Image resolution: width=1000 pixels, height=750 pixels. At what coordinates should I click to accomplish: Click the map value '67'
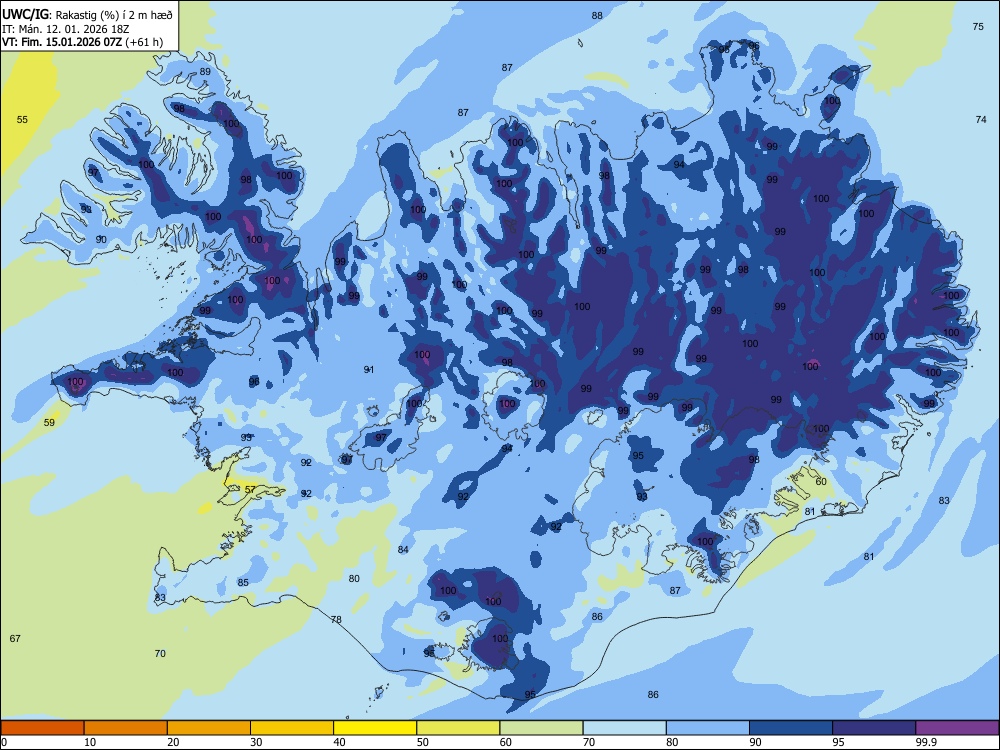pyautogui.click(x=15, y=638)
